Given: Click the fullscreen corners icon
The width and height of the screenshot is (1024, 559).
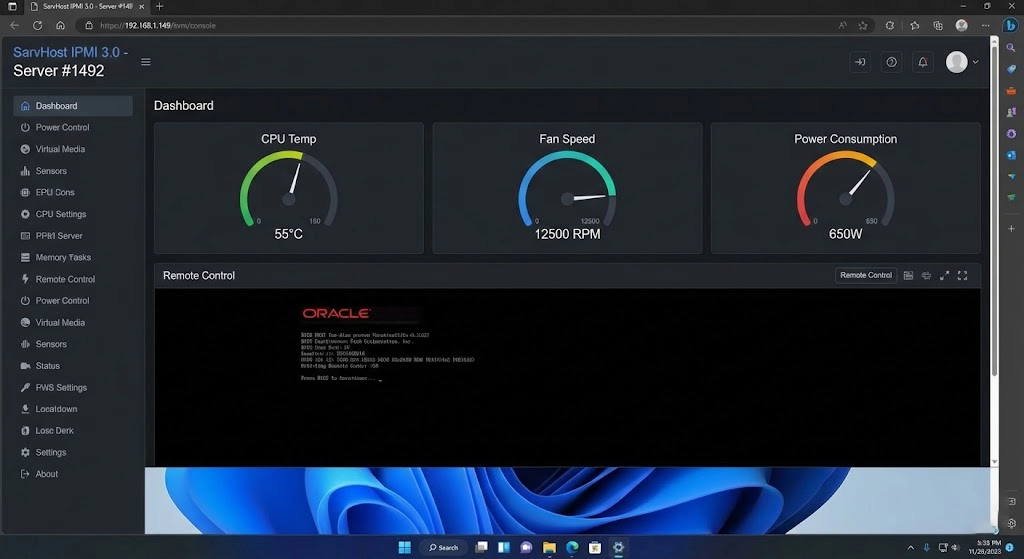Looking at the screenshot, I should click(x=963, y=276).
